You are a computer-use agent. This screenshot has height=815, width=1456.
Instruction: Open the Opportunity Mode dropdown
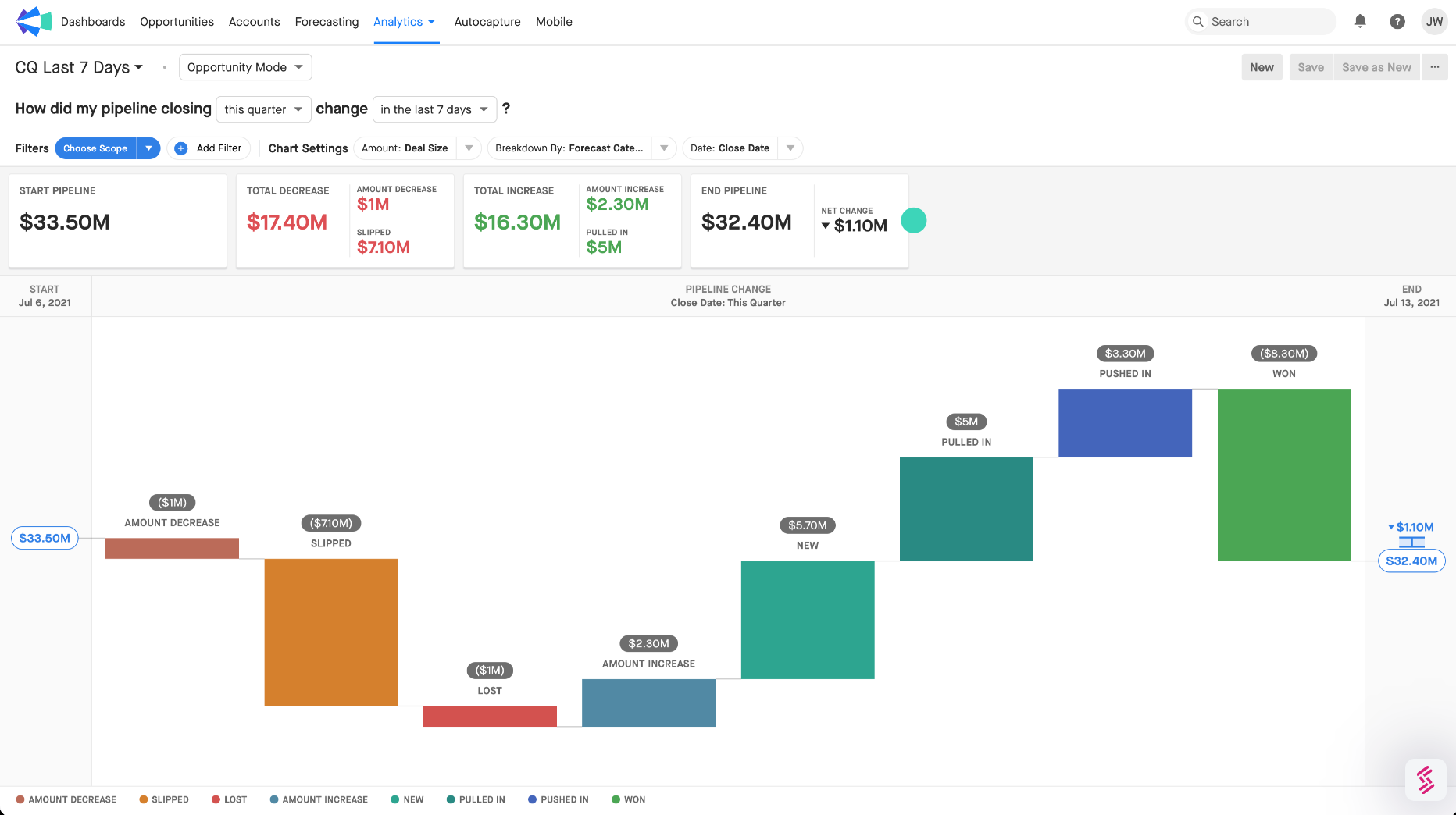point(245,67)
